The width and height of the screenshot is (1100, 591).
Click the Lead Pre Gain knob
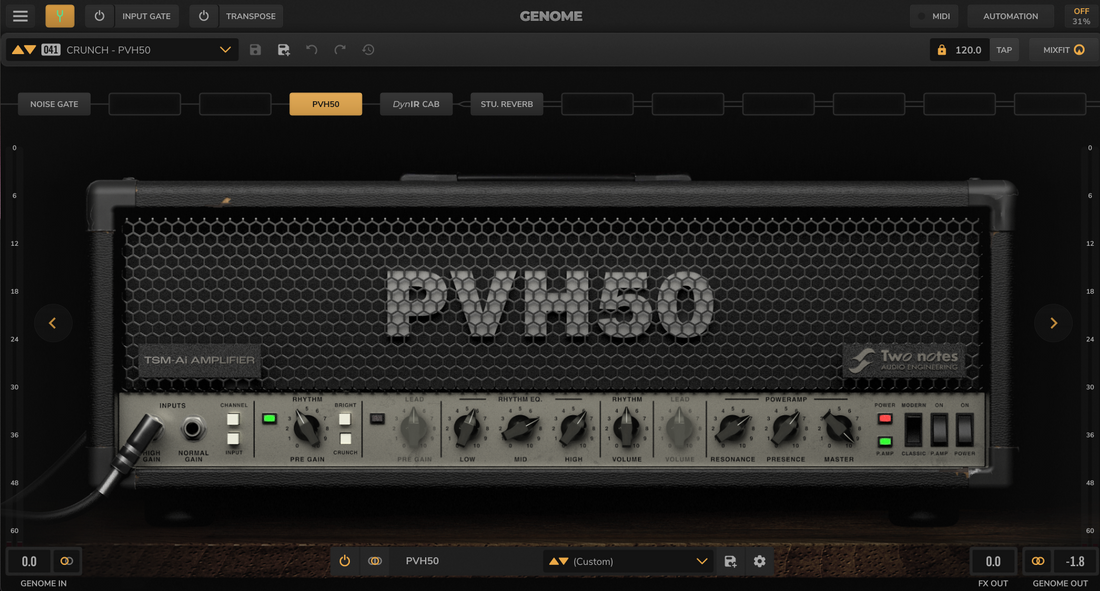pos(414,428)
